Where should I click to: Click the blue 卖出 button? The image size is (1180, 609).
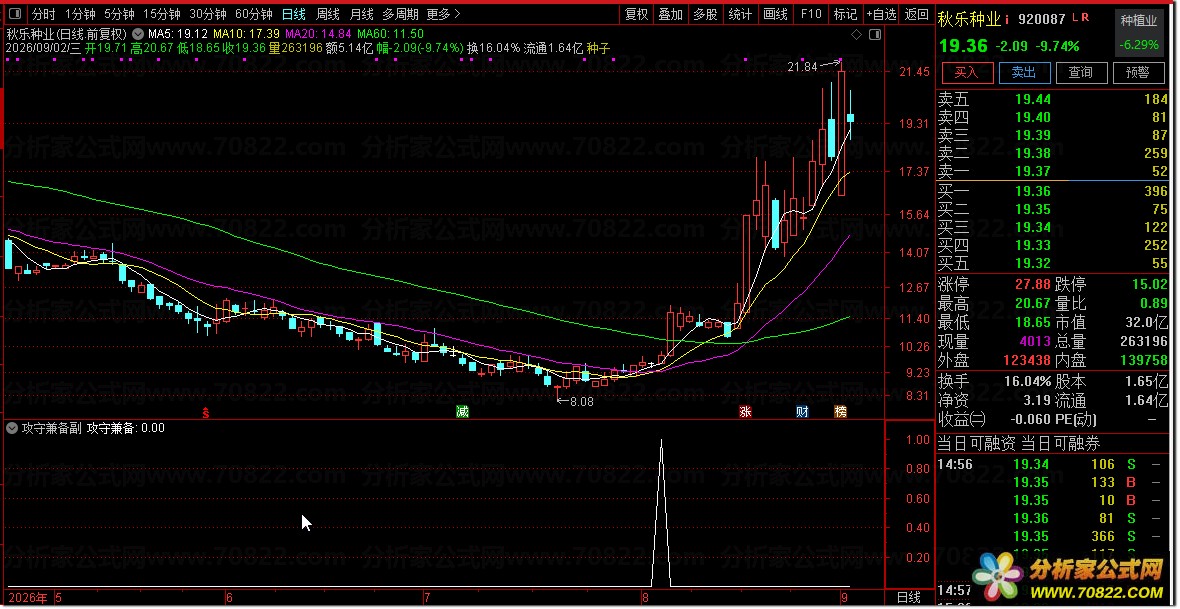click(1023, 72)
